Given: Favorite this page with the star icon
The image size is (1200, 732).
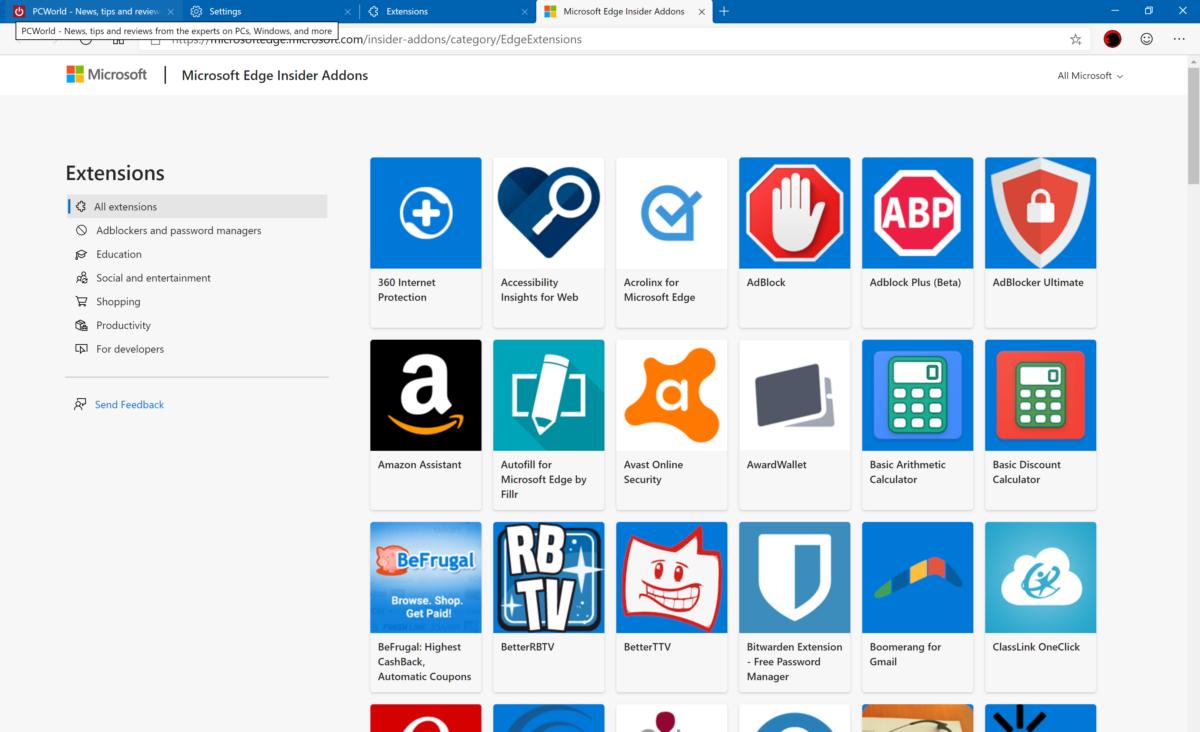Looking at the screenshot, I should (1076, 39).
